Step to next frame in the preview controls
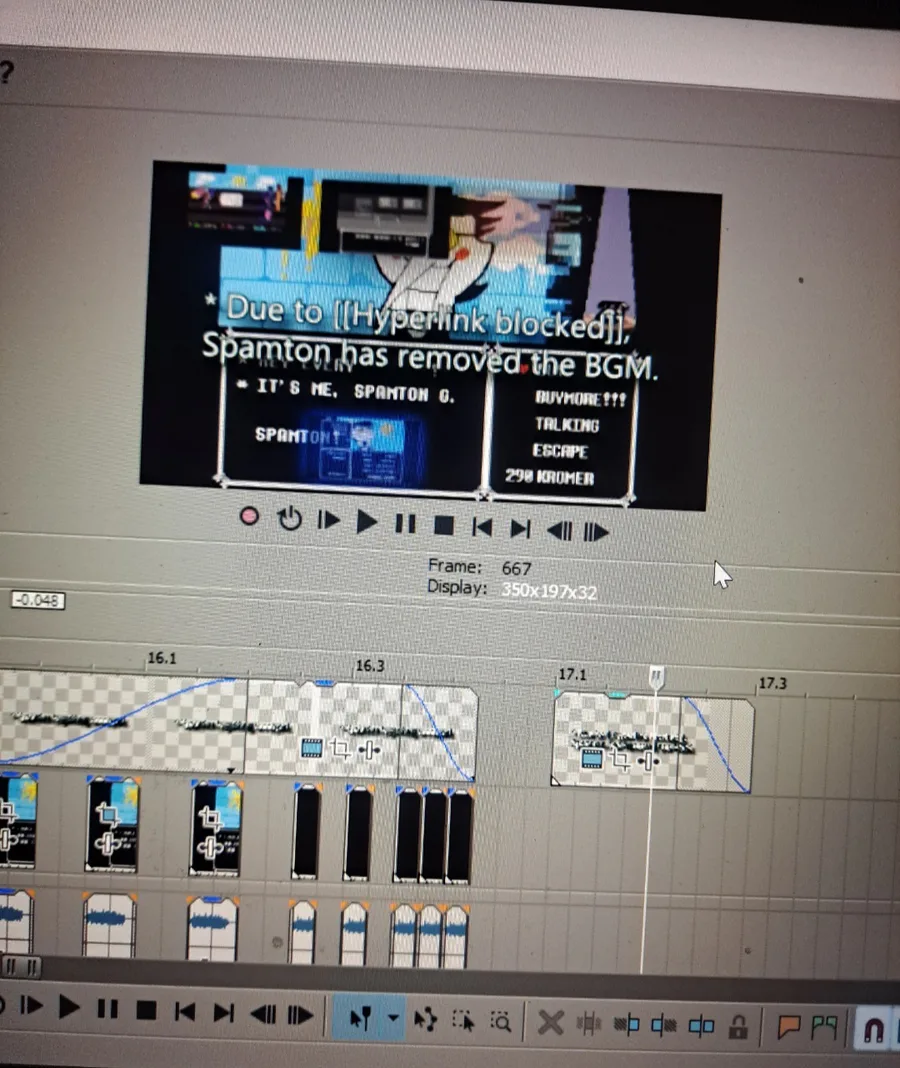The width and height of the screenshot is (900, 1068). 595,531
